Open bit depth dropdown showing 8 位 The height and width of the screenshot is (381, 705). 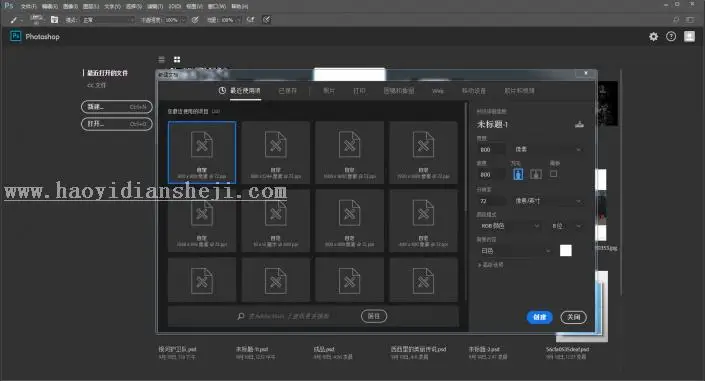tap(567, 226)
